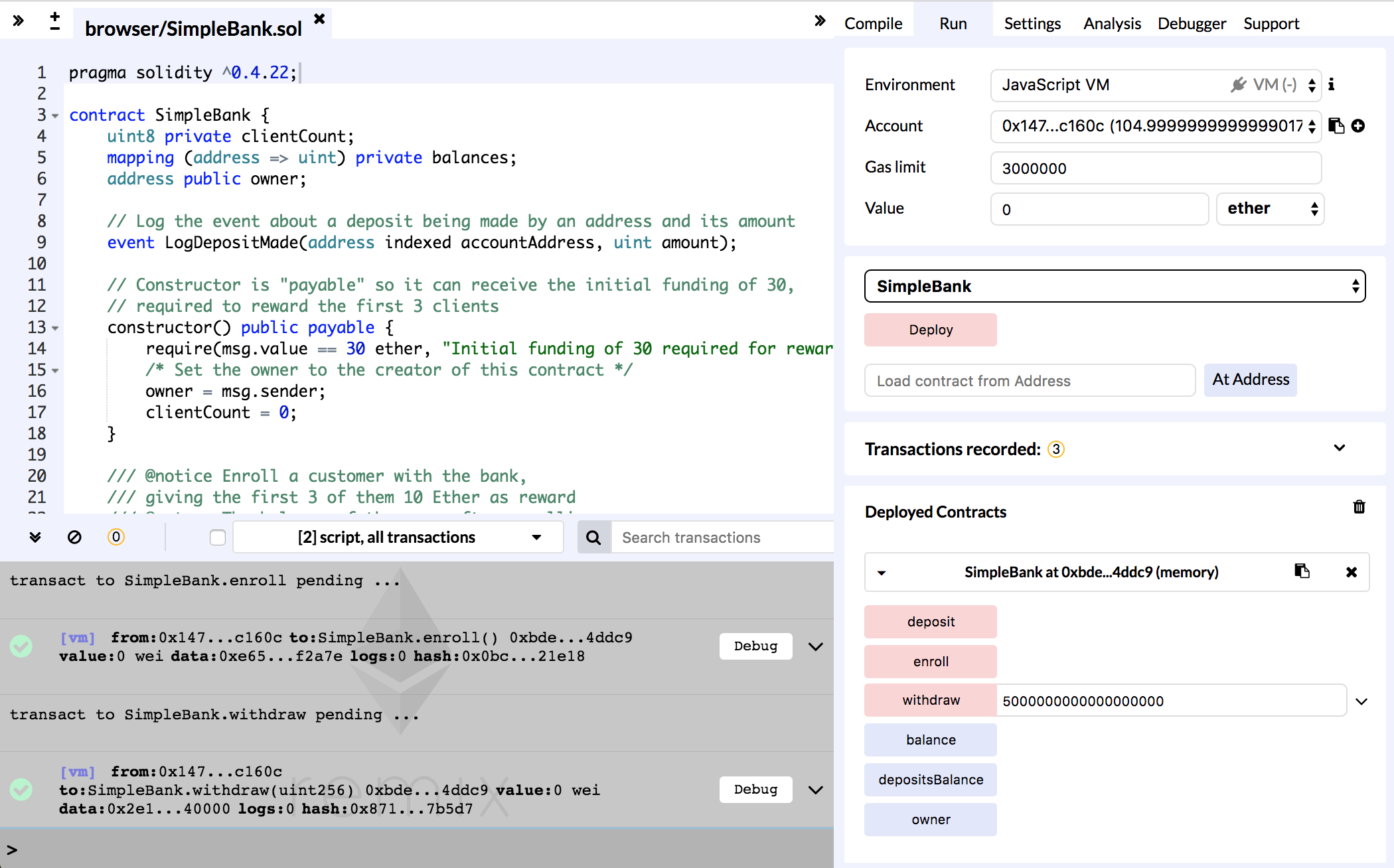This screenshot has width=1394, height=868.
Task: Copy the deployed SimpleBank contract address
Action: 1302,571
